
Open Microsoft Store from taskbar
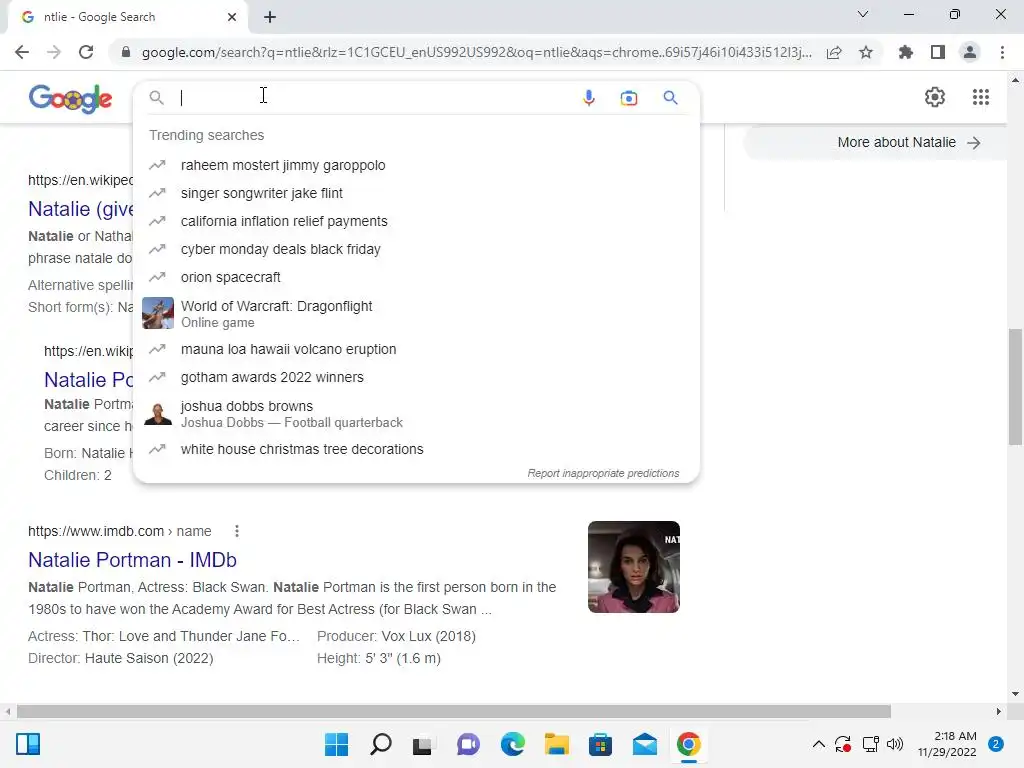point(600,744)
